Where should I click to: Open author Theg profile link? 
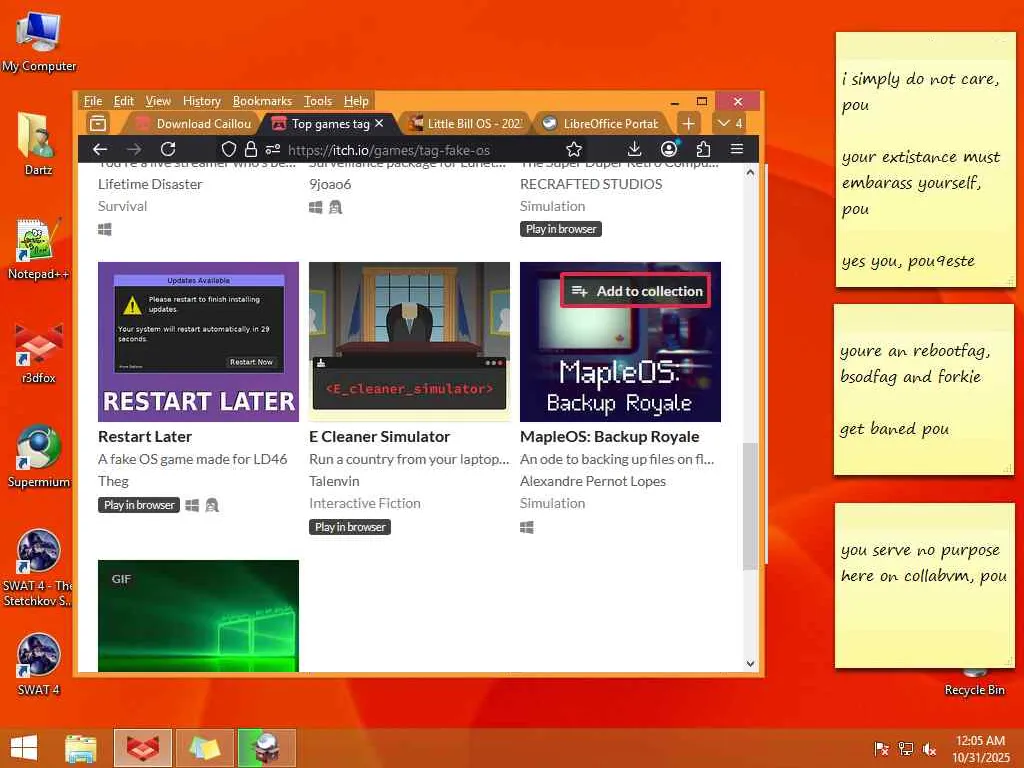coord(114,481)
